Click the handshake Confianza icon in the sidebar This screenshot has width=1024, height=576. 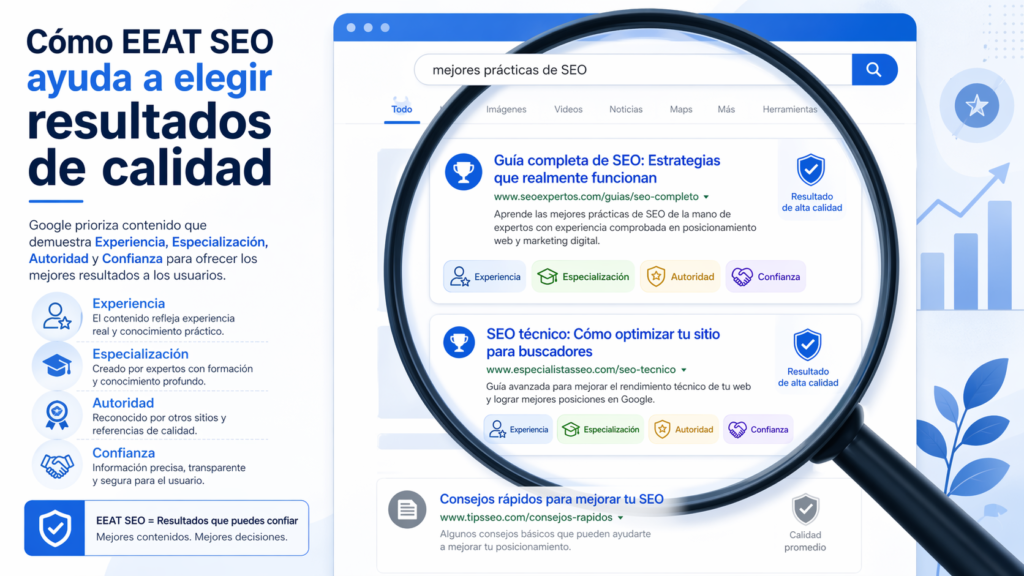point(57,463)
